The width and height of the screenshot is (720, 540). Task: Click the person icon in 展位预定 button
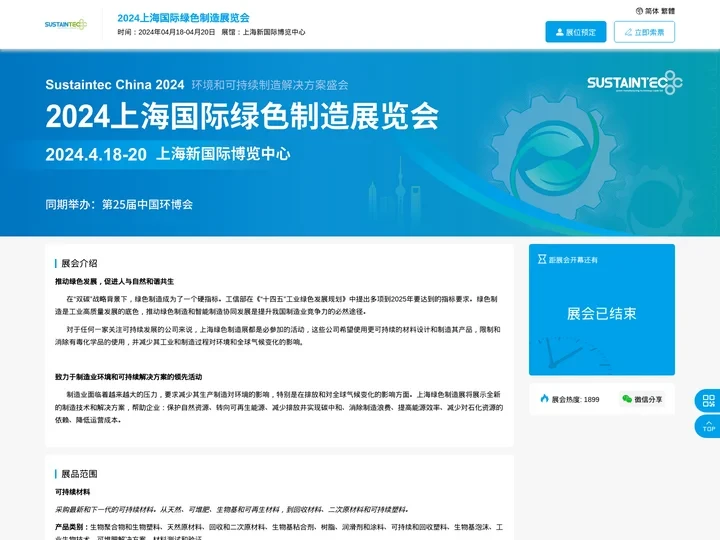tap(560, 32)
